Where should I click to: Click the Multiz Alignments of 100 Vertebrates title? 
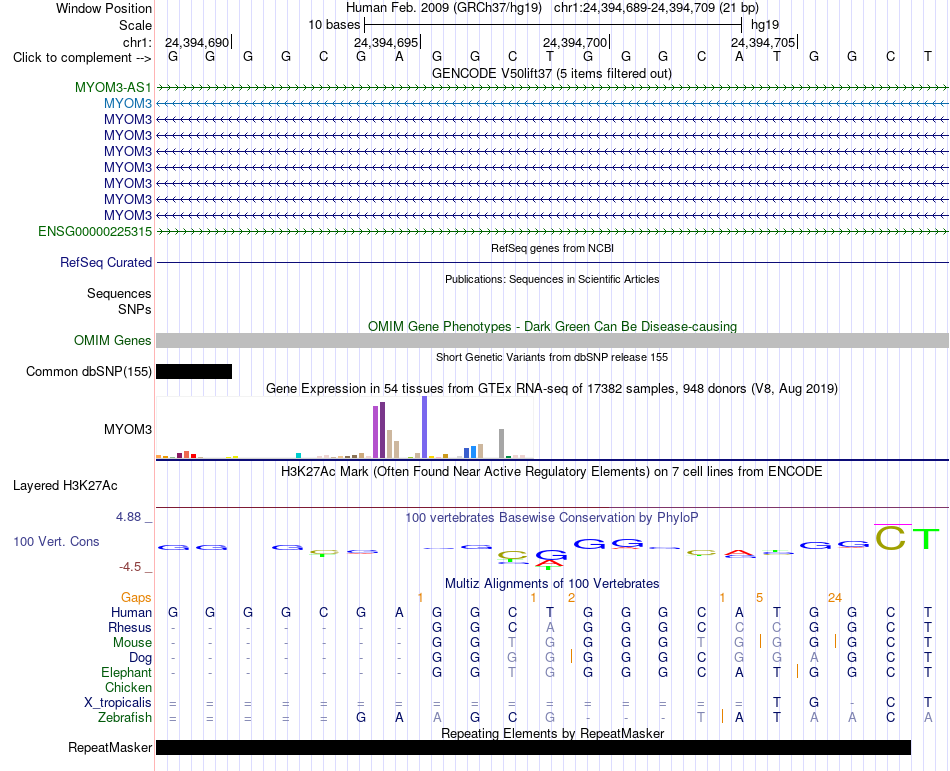(x=552, y=583)
